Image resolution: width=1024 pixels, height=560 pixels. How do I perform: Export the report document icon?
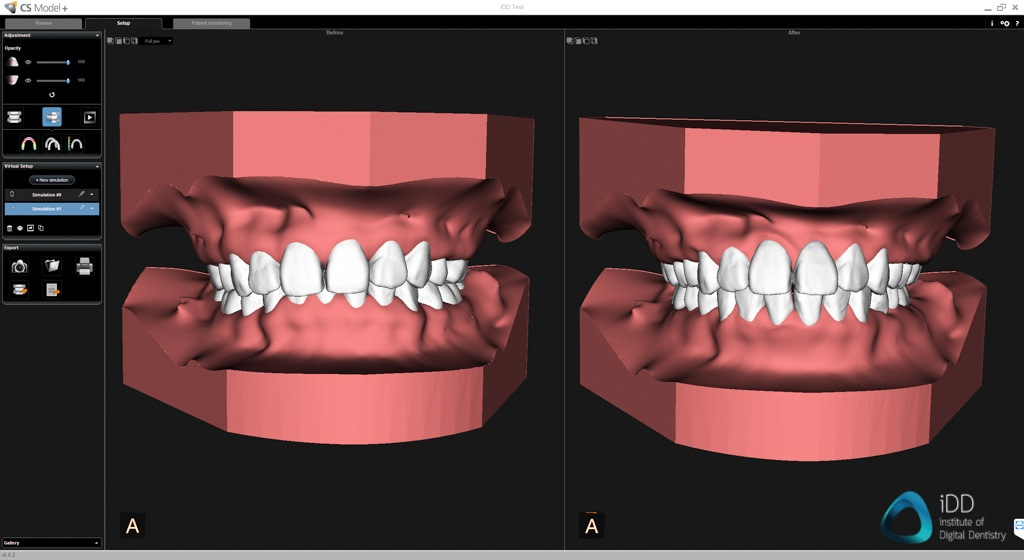(53, 289)
